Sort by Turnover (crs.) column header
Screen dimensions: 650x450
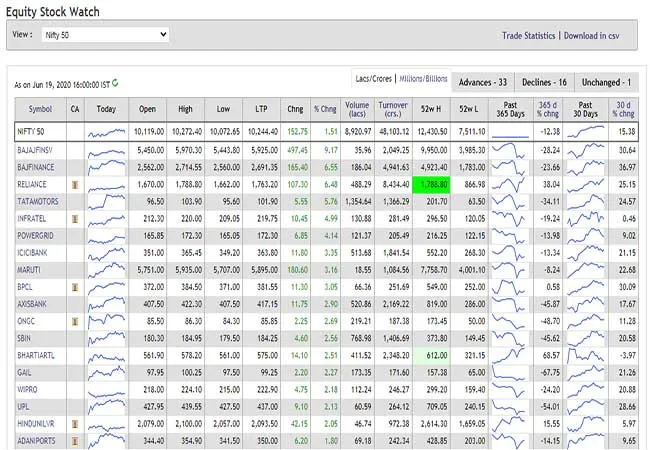coord(393,109)
